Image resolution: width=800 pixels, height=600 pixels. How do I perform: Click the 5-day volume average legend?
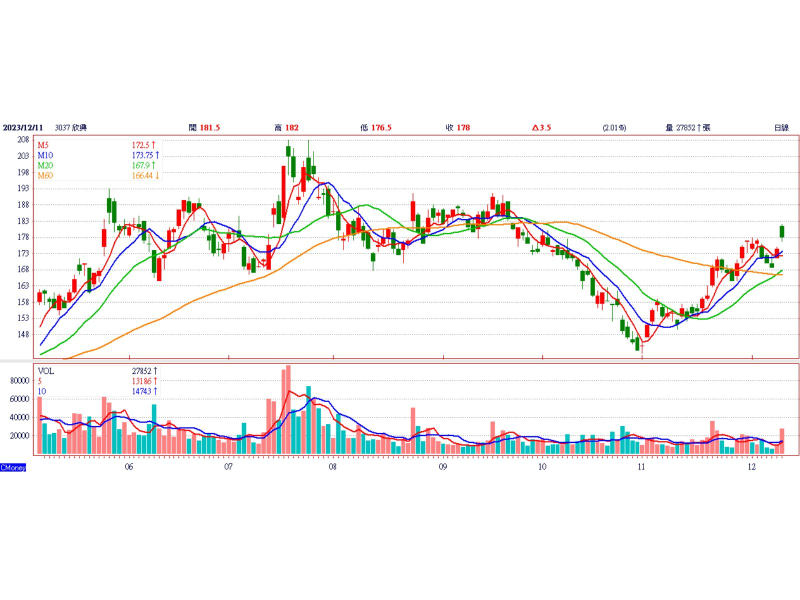tap(41, 381)
